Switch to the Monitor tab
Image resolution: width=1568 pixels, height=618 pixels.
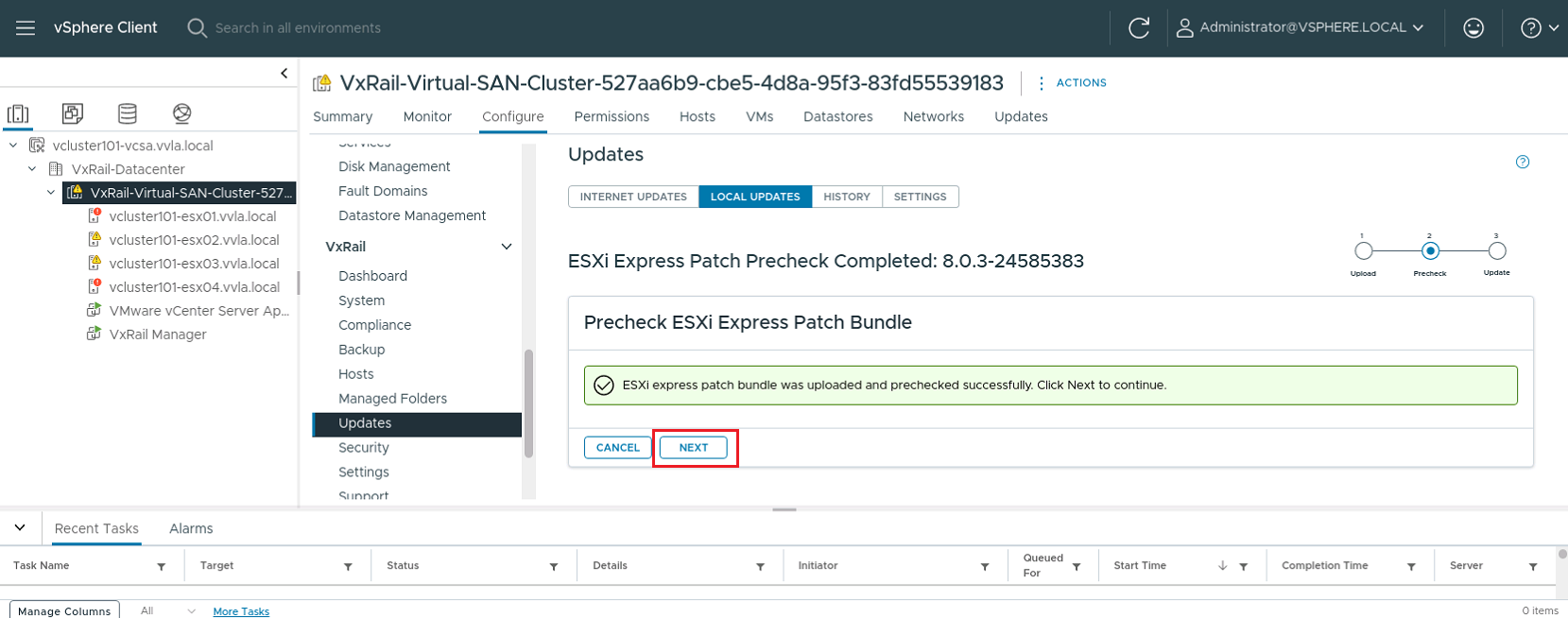427,116
